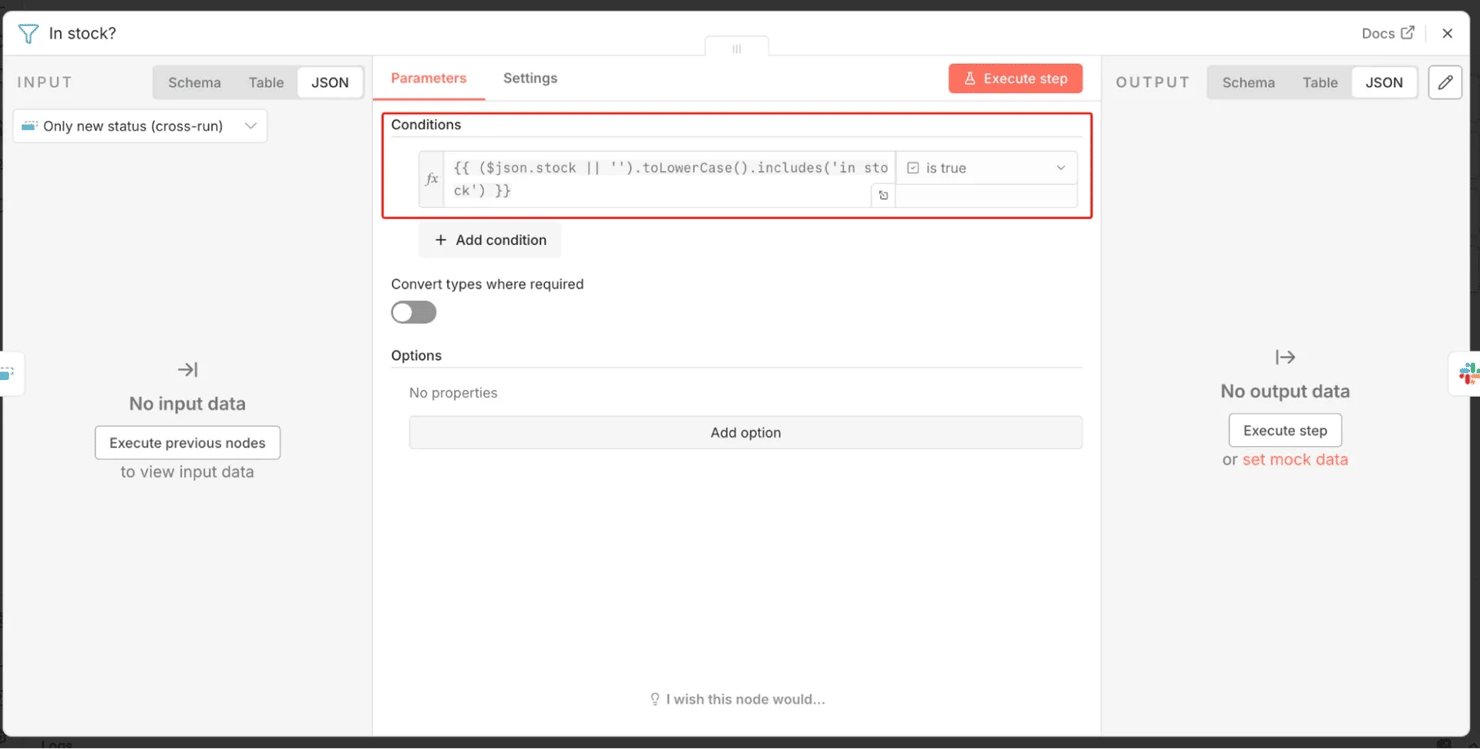The height and width of the screenshot is (749, 1480).
Task: Click the filter funnel icon beside In stock?
Action: click(x=28, y=33)
